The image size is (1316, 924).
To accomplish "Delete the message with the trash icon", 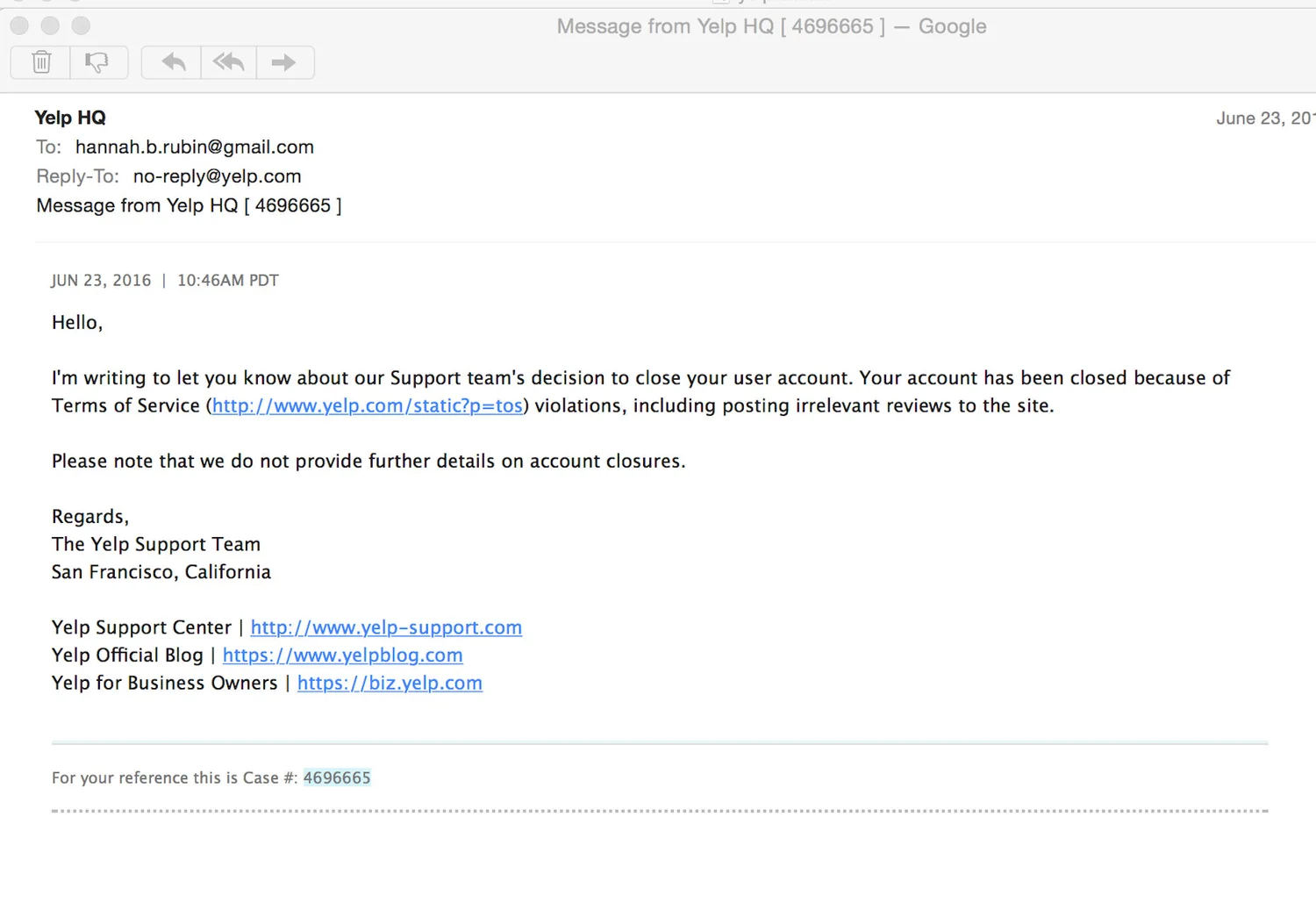I will coord(41,62).
